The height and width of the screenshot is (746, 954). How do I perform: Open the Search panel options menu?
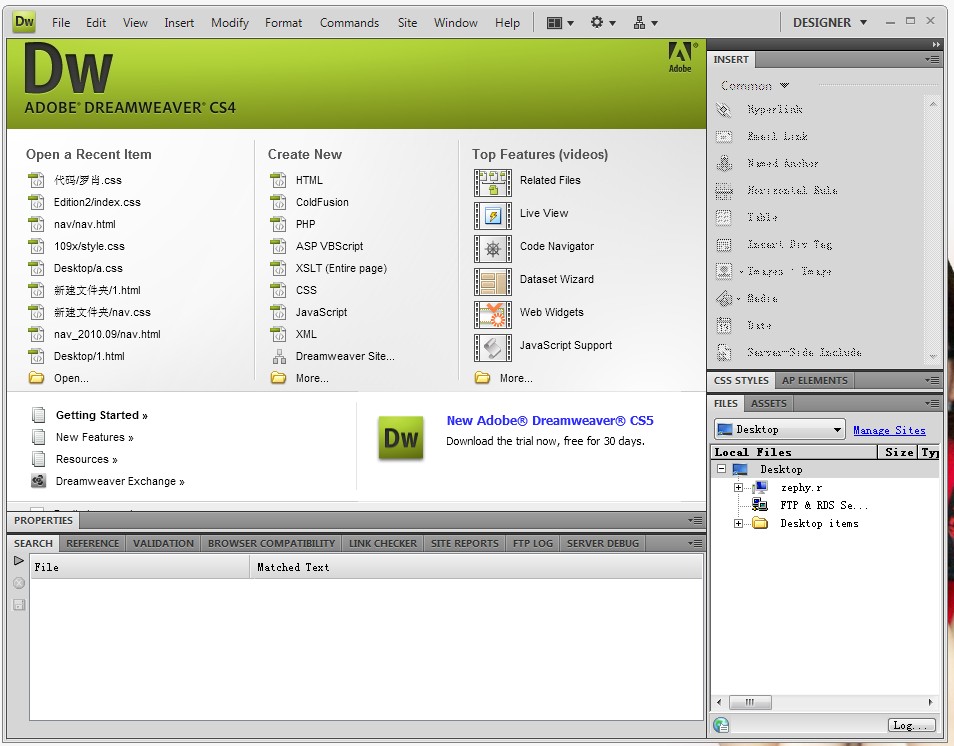[695, 543]
